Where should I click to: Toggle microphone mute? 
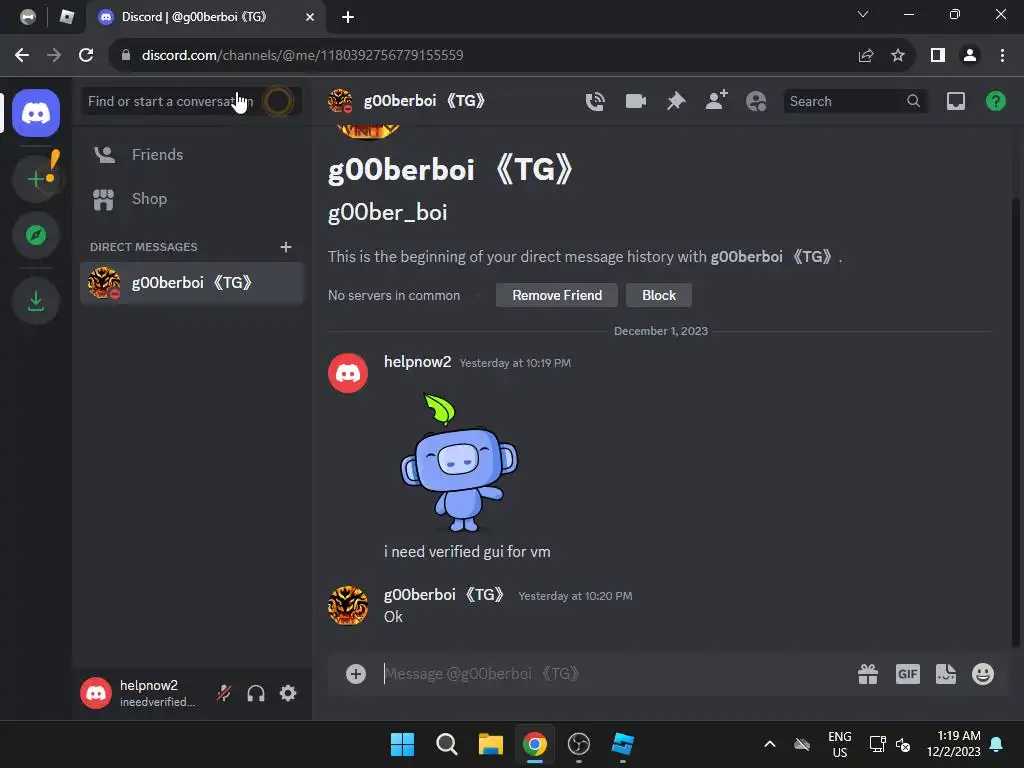(x=224, y=693)
